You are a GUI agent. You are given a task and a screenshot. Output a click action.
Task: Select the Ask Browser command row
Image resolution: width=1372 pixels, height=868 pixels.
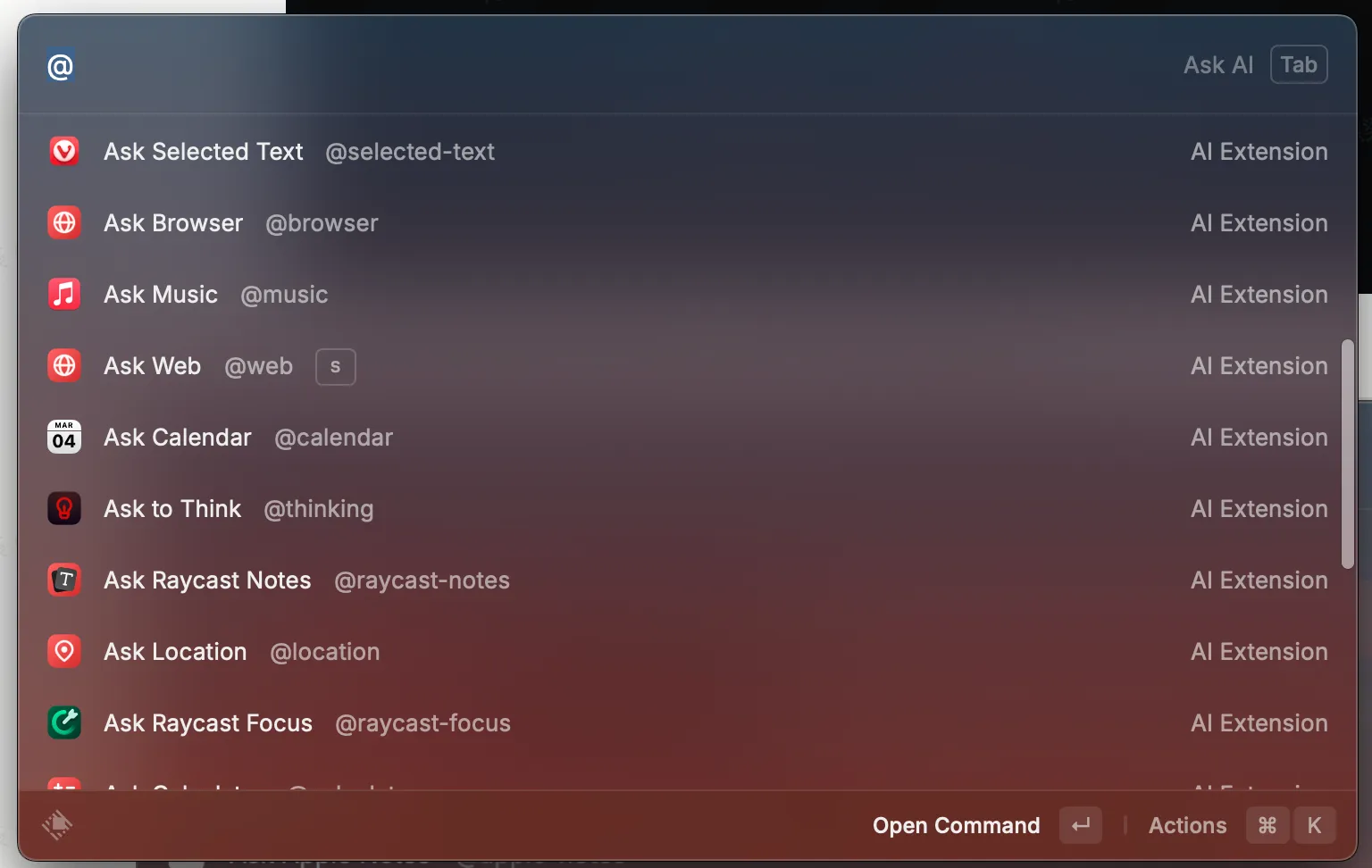coord(687,222)
